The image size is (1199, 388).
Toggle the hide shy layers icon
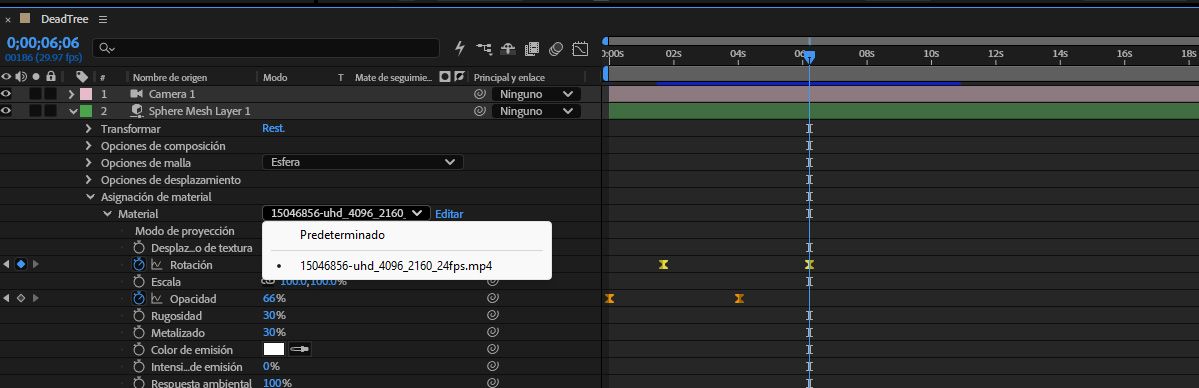(508, 48)
